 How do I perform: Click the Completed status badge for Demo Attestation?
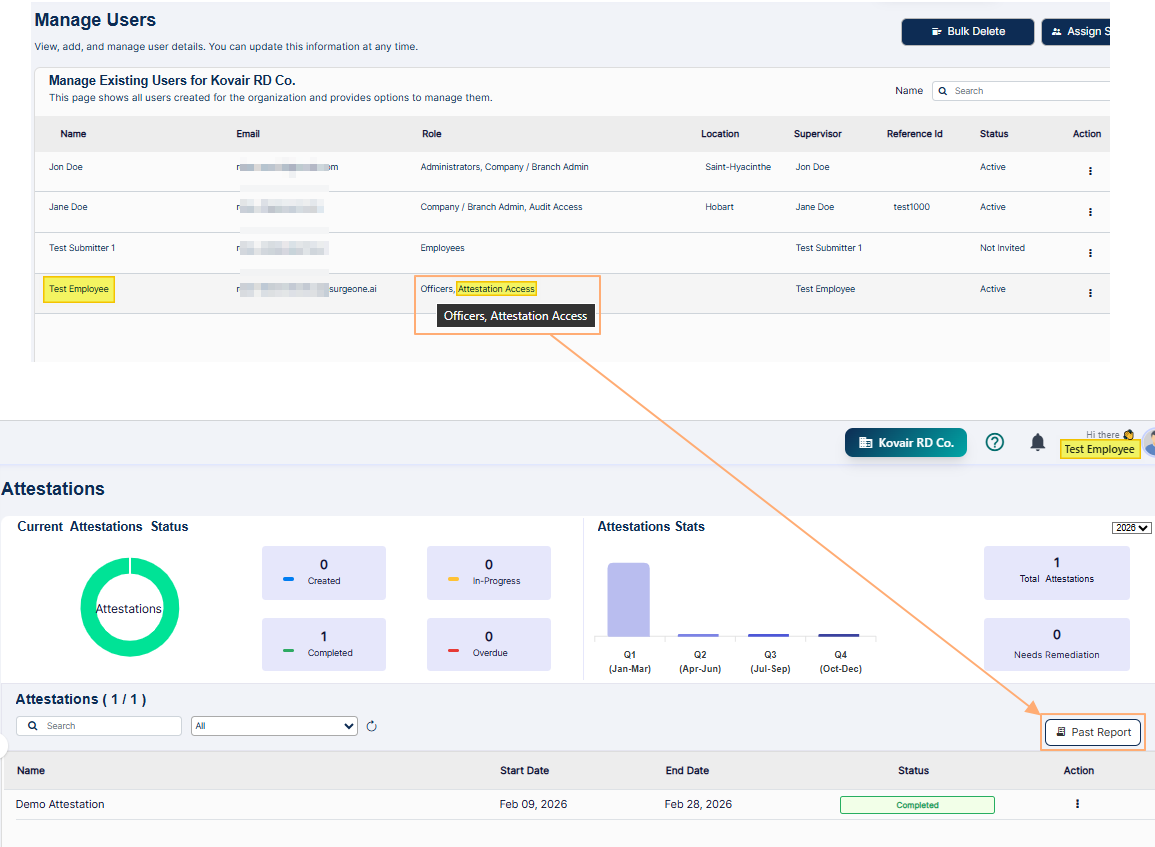point(916,804)
